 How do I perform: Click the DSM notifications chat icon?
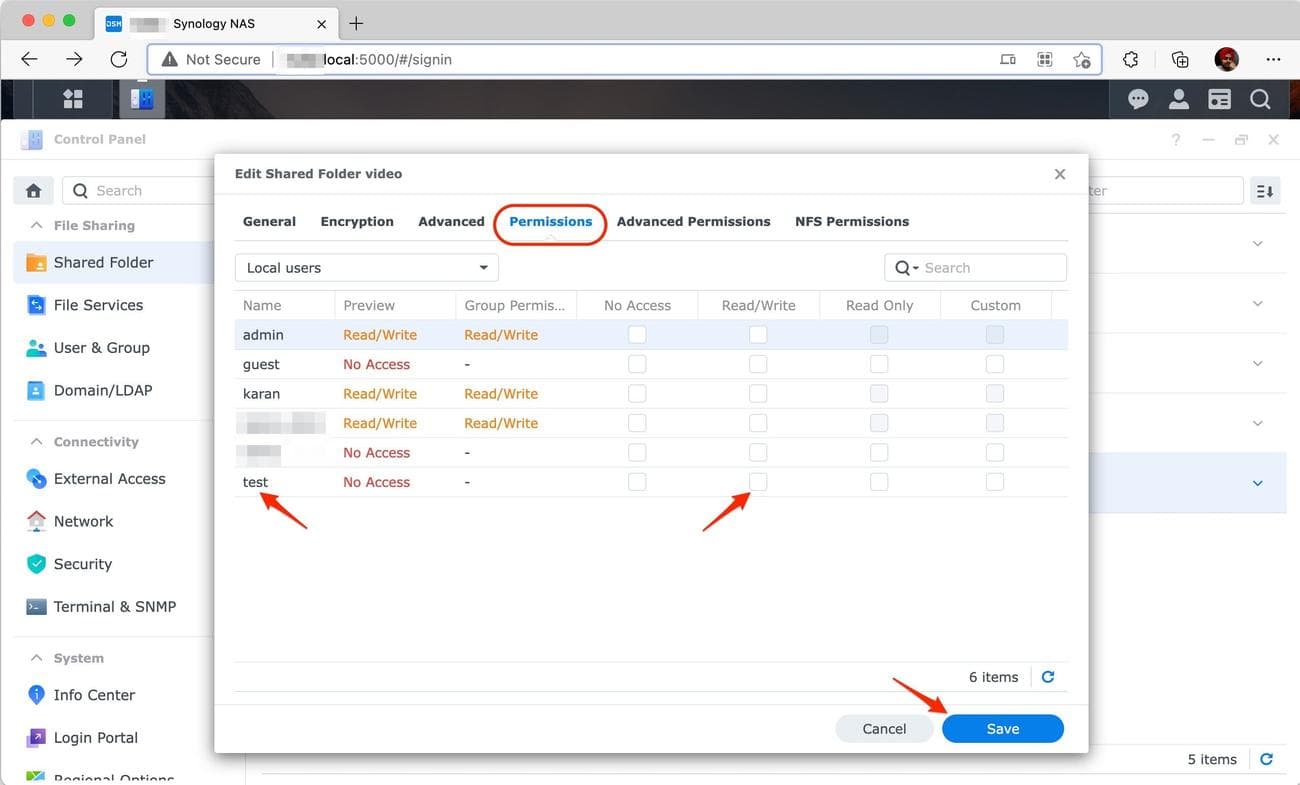tap(1138, 99)
